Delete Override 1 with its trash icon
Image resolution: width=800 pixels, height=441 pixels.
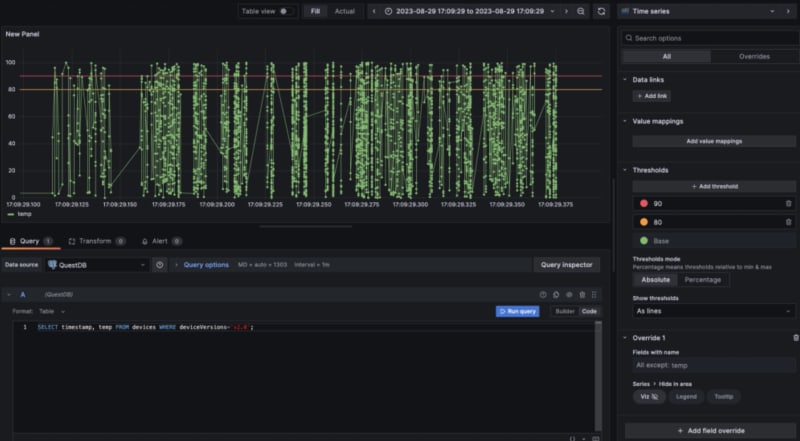tap(795, 338)
